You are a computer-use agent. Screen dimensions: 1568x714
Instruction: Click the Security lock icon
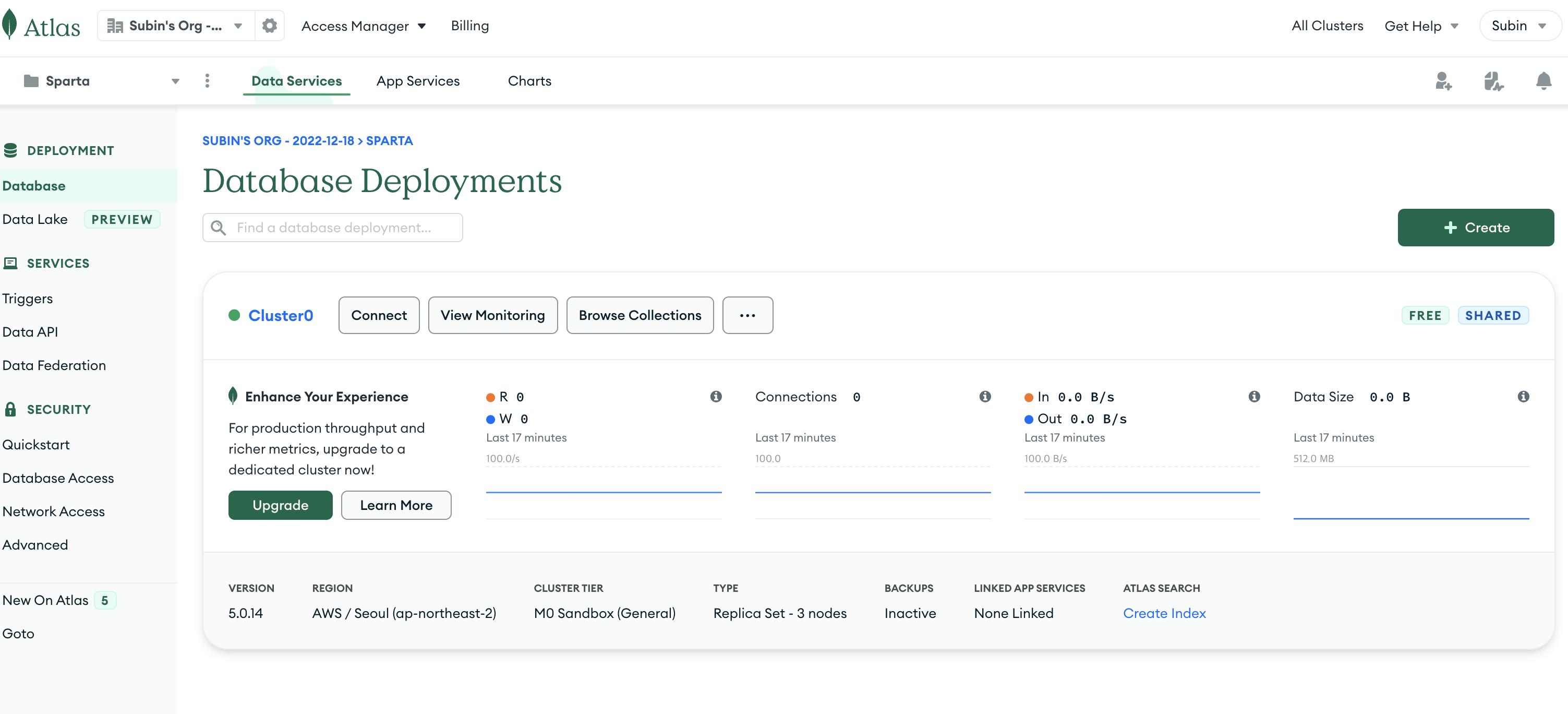(x=10, y=409)
